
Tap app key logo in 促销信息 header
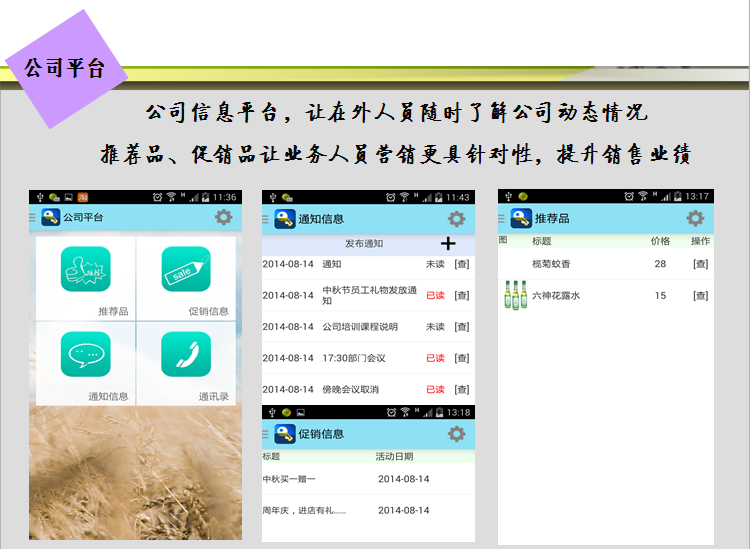coord(285,434)
